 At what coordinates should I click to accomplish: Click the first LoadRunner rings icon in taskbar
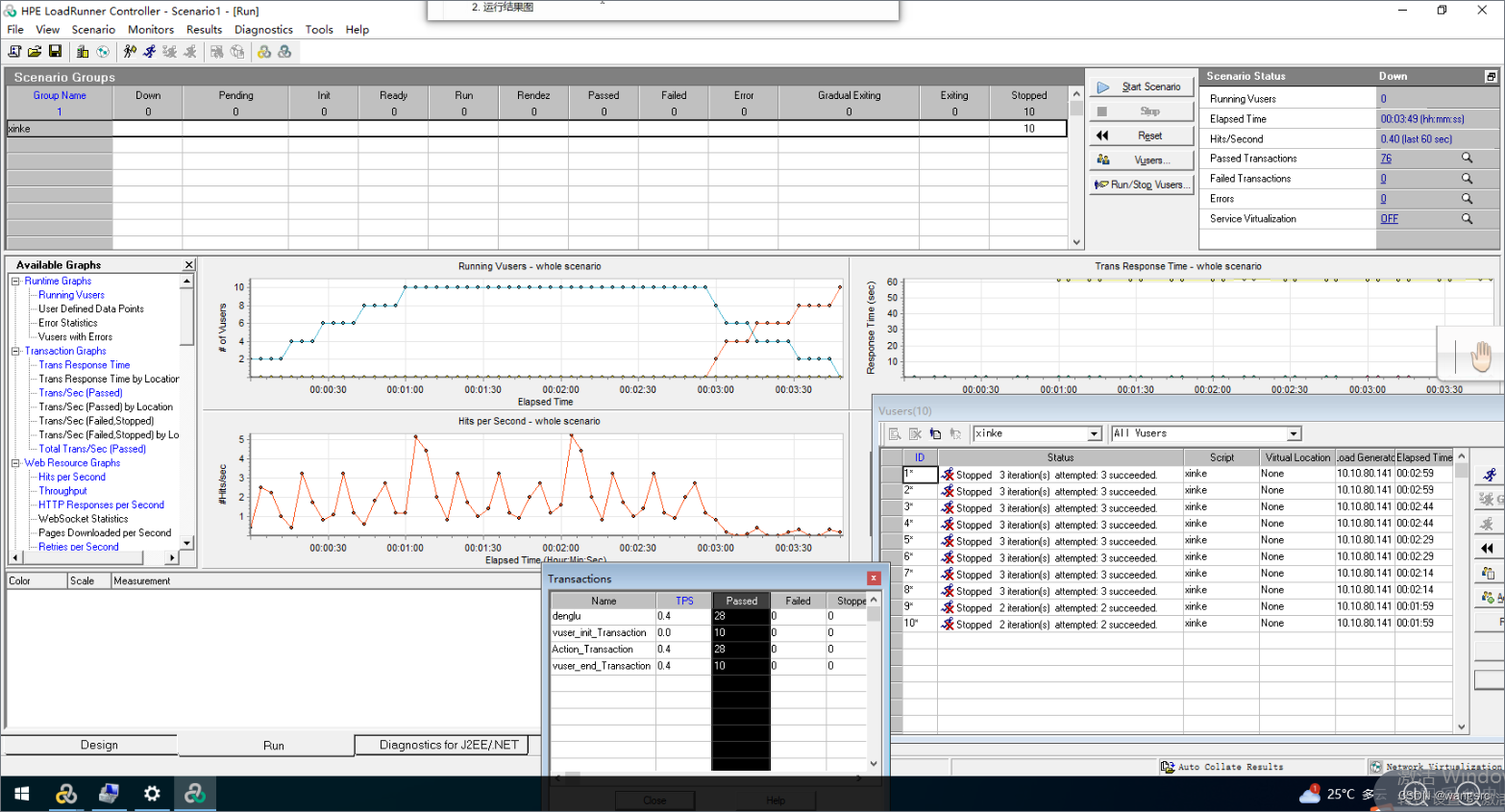point(65,794)
